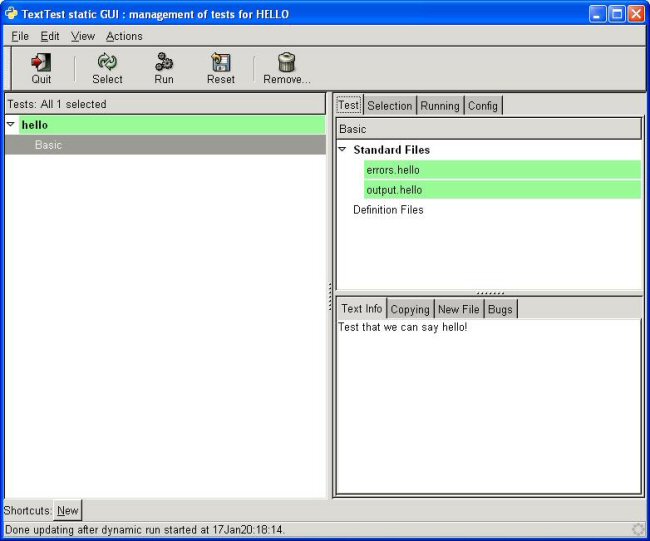This screenshot has height=541, width=650.
Task: Open the Copying tab
Action: click(x=410, y=309)
